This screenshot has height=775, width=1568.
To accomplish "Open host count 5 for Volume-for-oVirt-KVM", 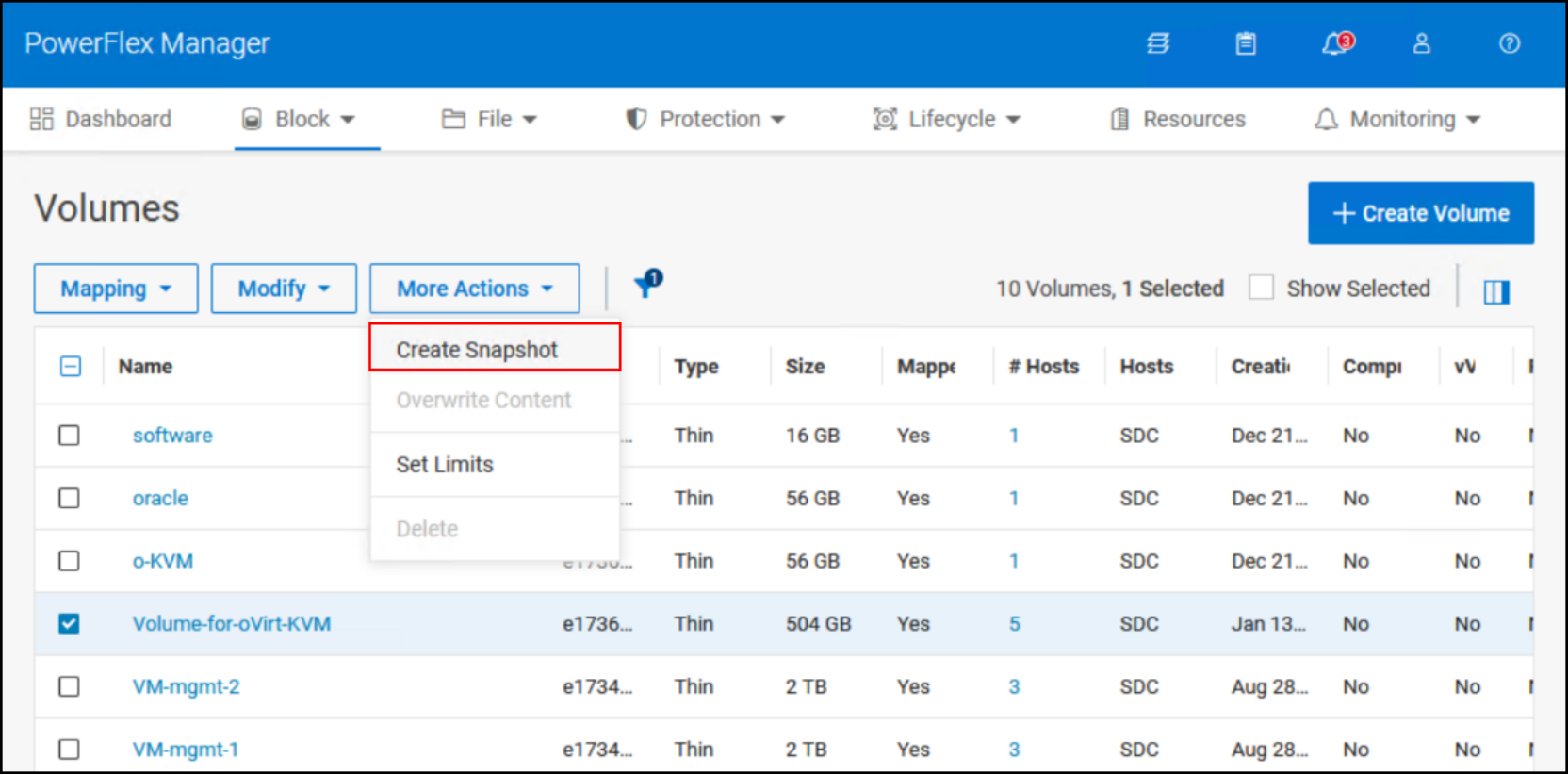I will [1015, 623].
